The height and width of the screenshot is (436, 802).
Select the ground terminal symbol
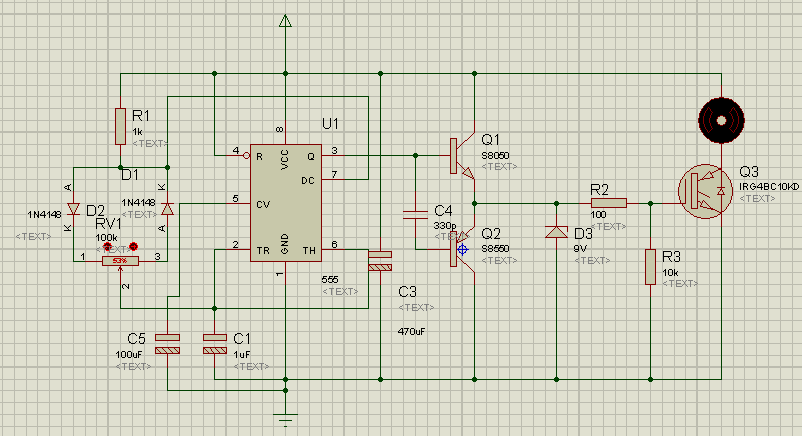(285, 420)
